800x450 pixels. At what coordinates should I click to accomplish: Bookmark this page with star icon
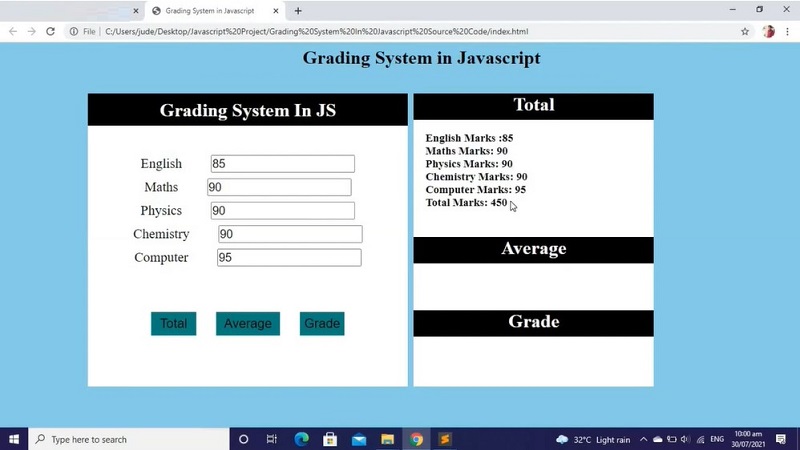[x=745, y=32]
